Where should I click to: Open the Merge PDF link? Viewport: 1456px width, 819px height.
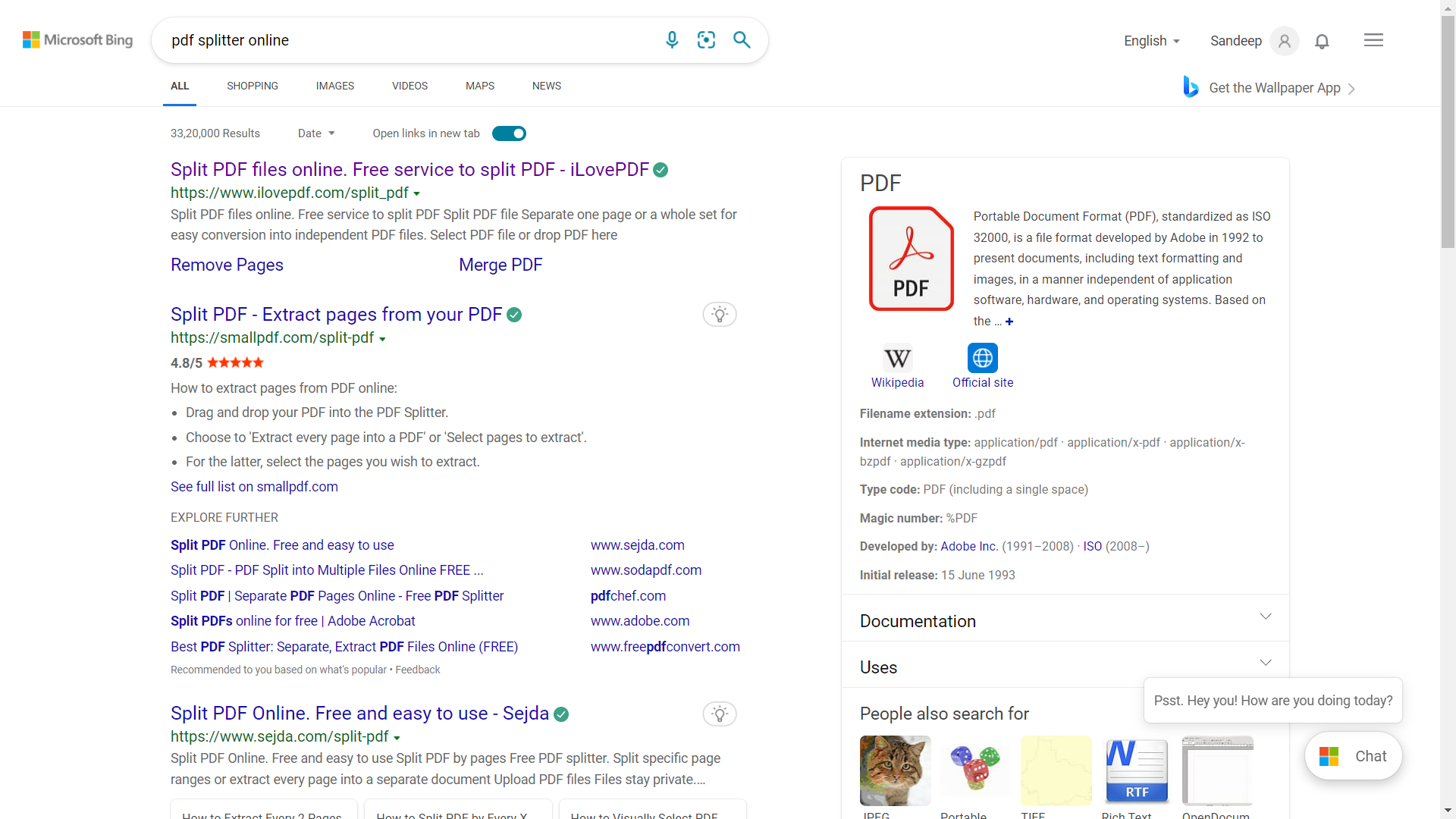click(500, 265)
